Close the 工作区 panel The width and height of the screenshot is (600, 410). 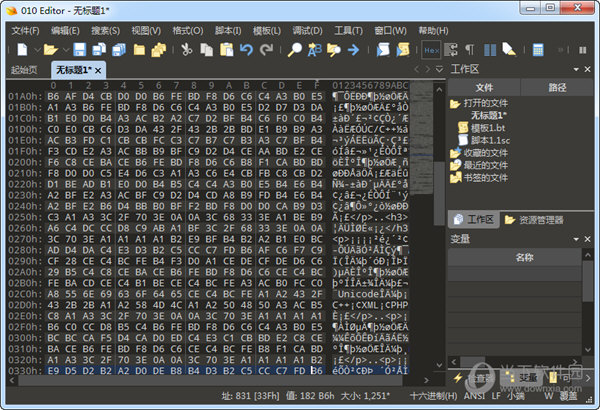click(x=587, y=69)
